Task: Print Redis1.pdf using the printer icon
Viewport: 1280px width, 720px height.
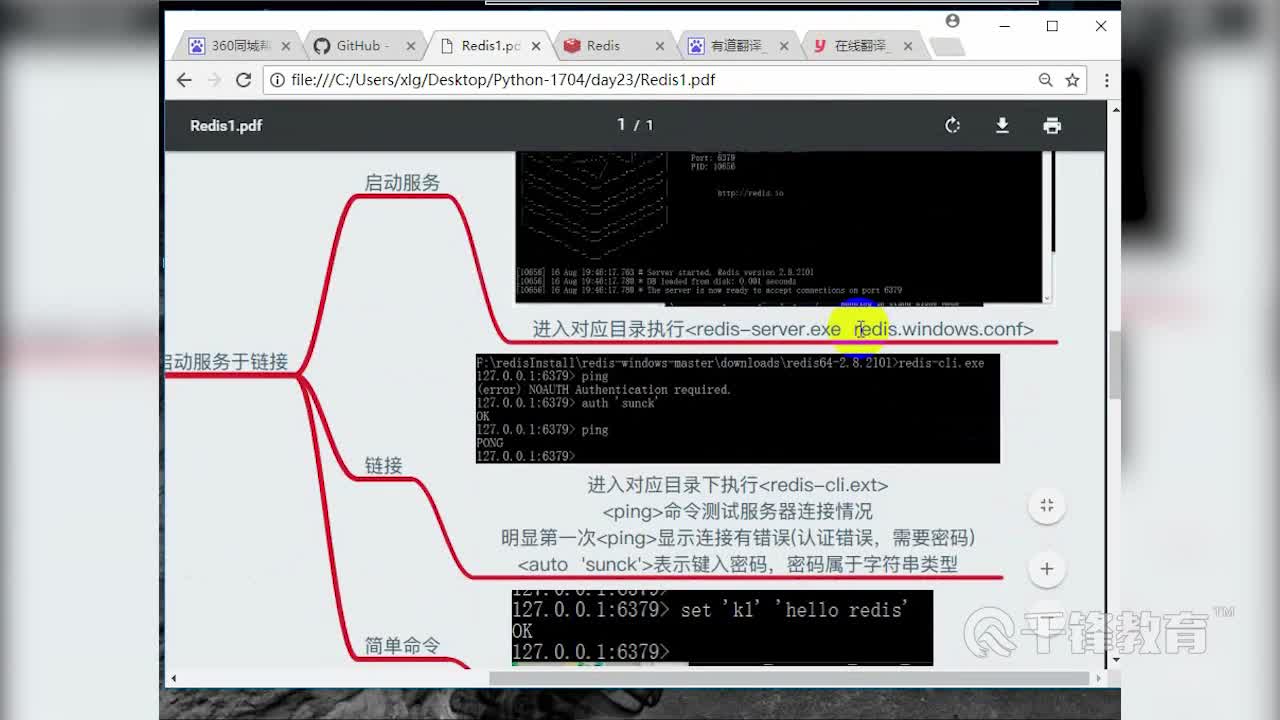Action: coord(1052,125)
